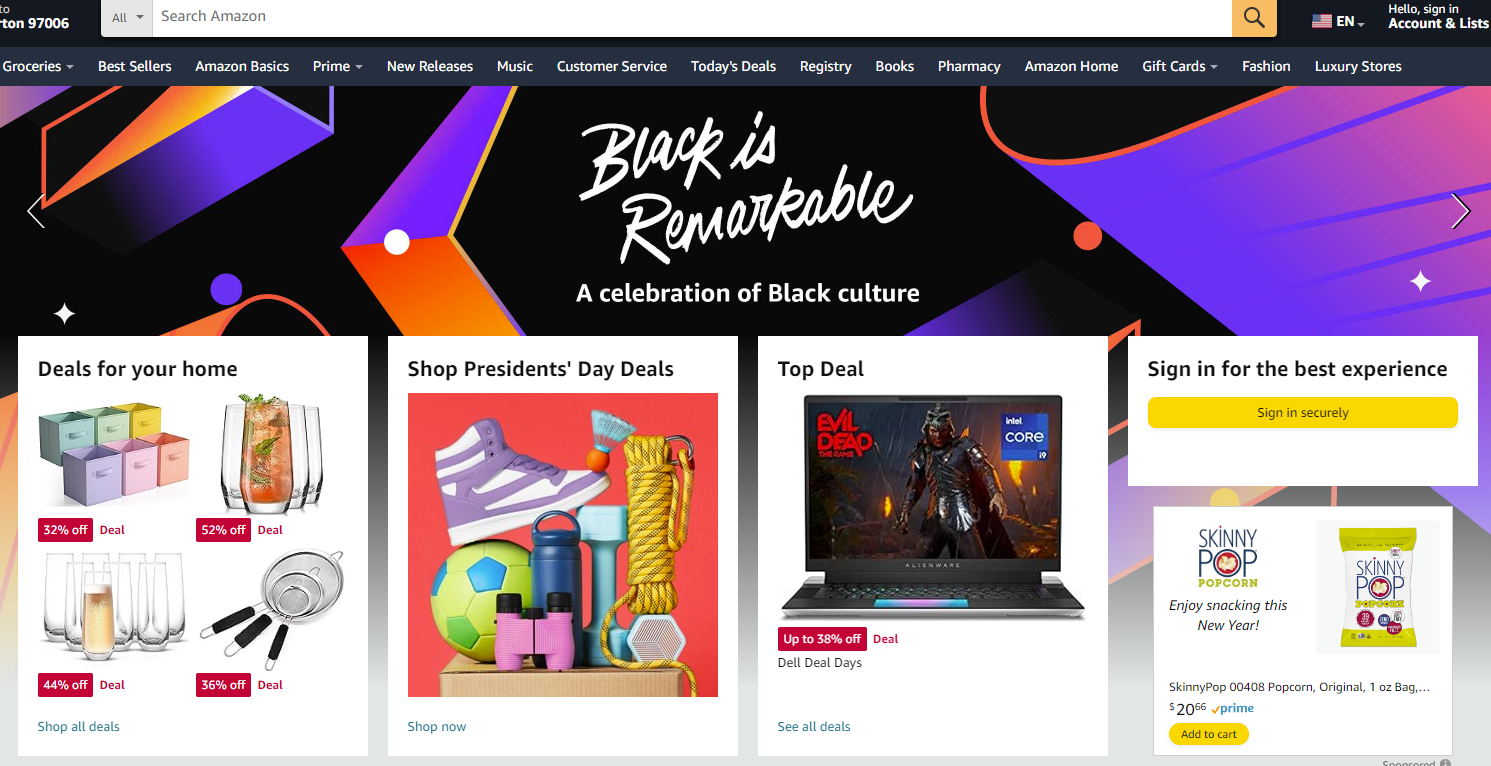Viewport: 1491px width, 766px height.
Task: Expand the All search category dropdown
Action: point(127,17)
